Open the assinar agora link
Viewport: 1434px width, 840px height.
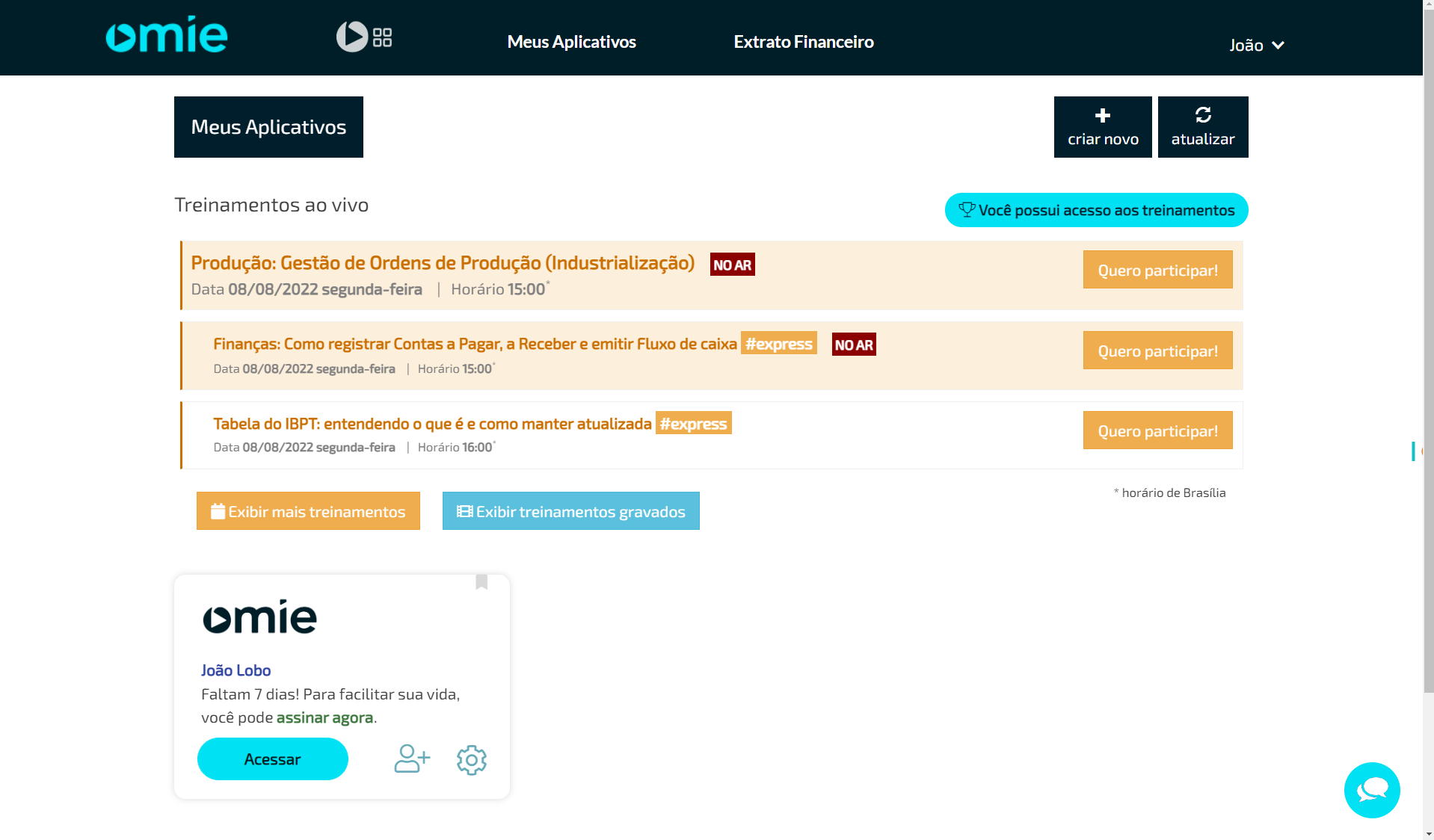click(324, 717)
